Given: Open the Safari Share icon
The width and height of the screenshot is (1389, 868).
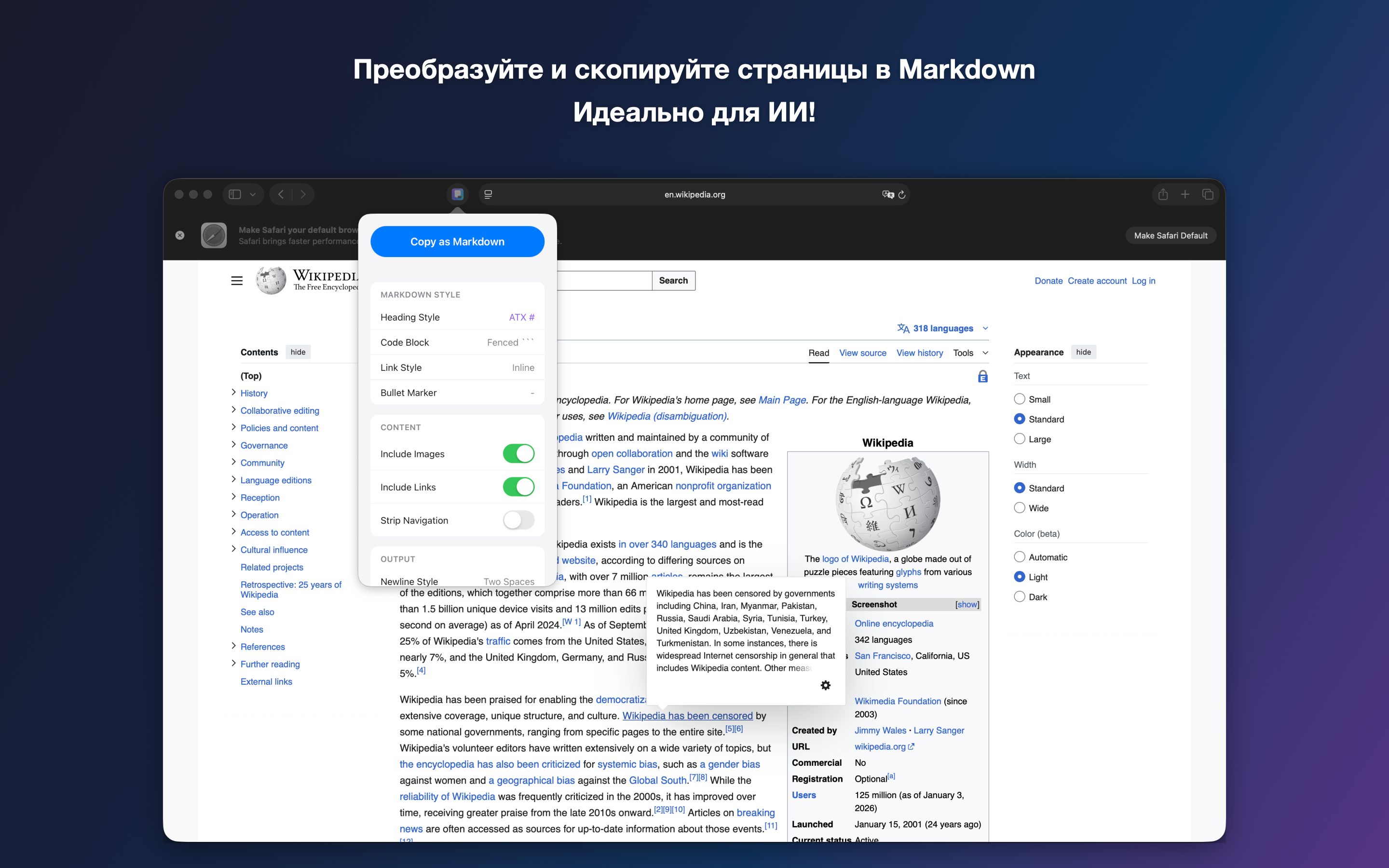Looking at the screenshot, I should pyautogui.click(x=1163, y=194).
